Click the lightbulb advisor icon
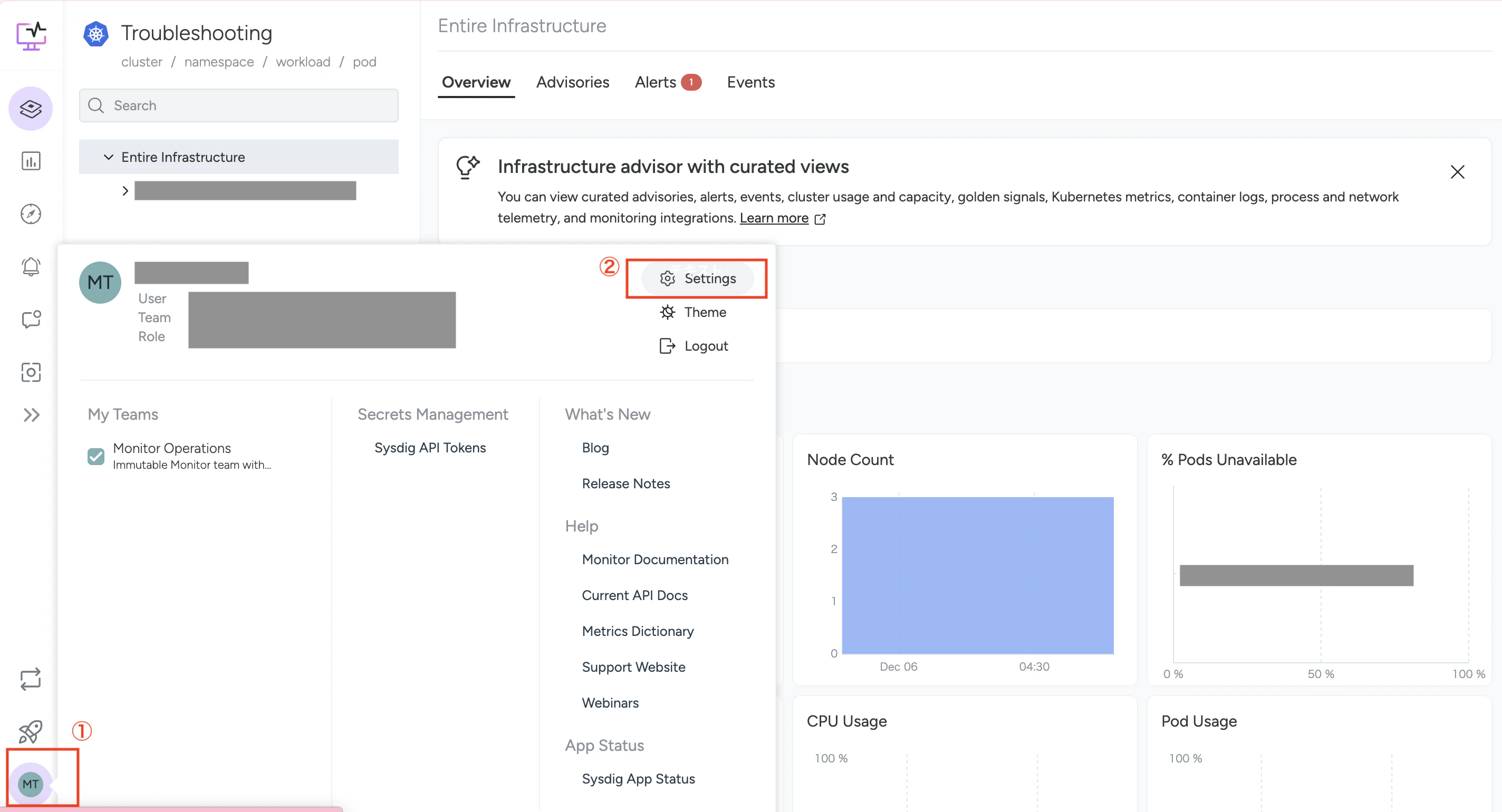1502x812 pixels. coord(468,167)
